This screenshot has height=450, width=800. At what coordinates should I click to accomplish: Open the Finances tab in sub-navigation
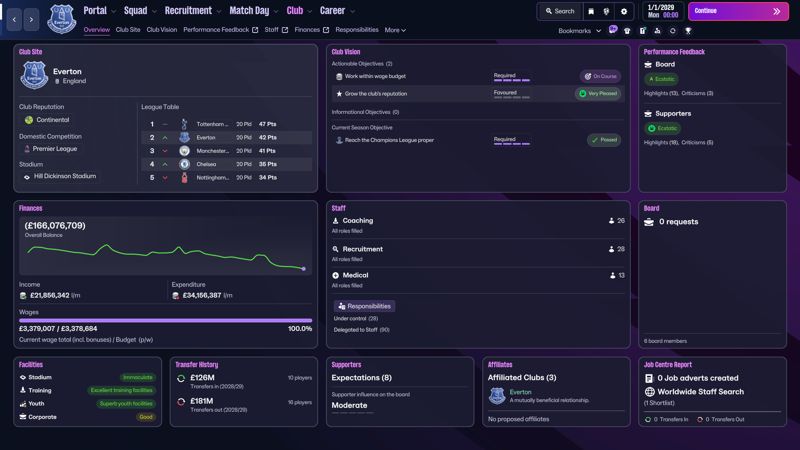311,30
